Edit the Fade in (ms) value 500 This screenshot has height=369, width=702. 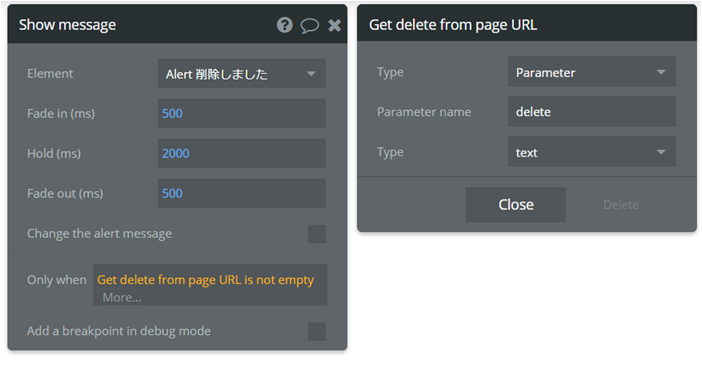[242, 113]
